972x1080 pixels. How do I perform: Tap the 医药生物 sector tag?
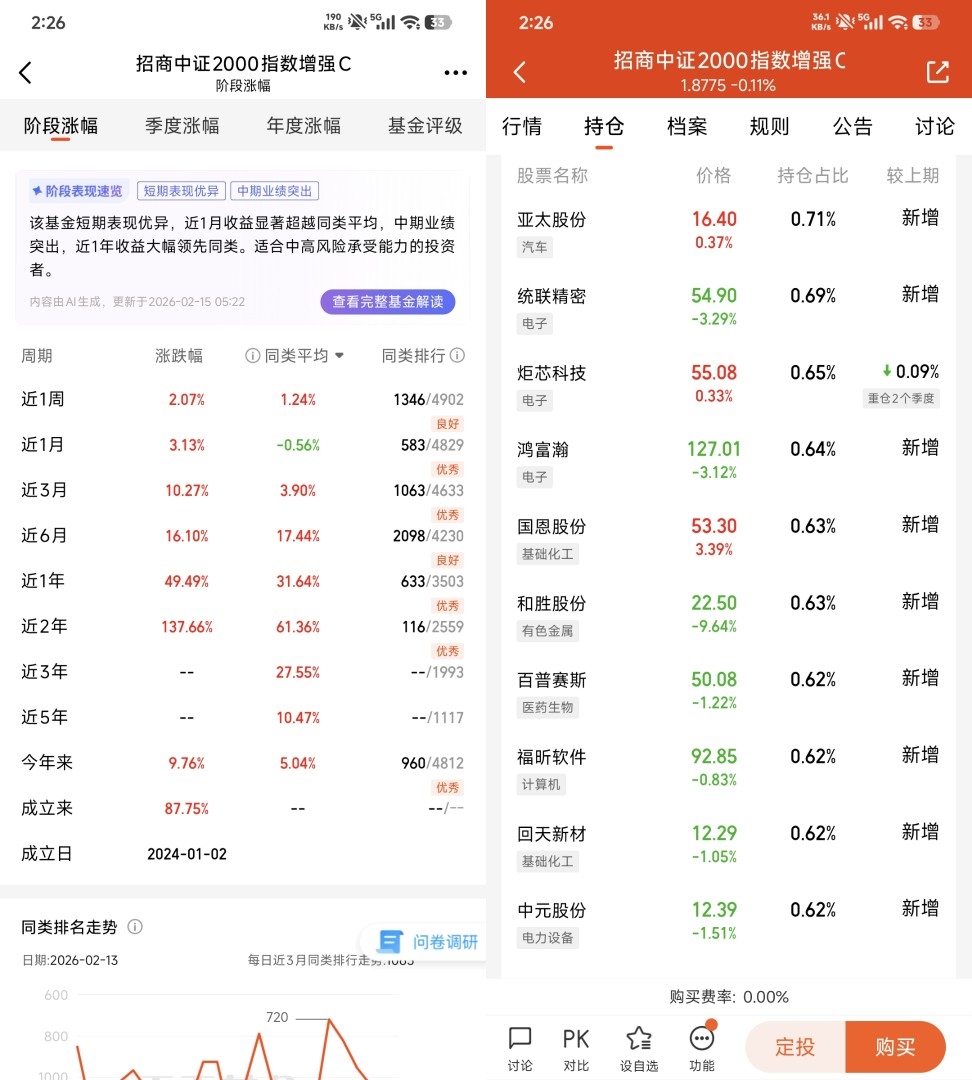(548, 707)
